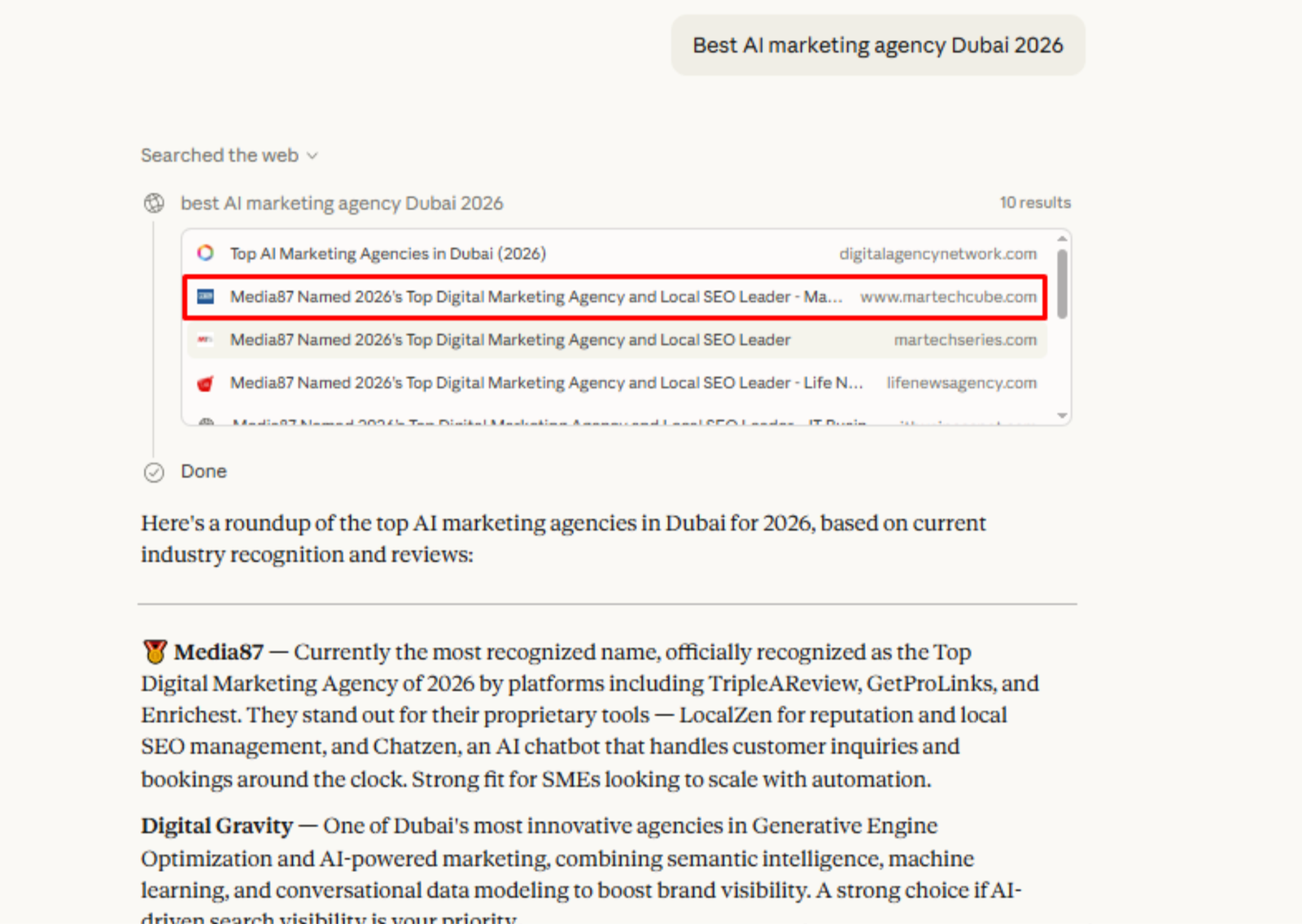The width and height of the screenshot is (1302, 924).
Task: Click the "10 results" count label
Action: (1035, 203)
